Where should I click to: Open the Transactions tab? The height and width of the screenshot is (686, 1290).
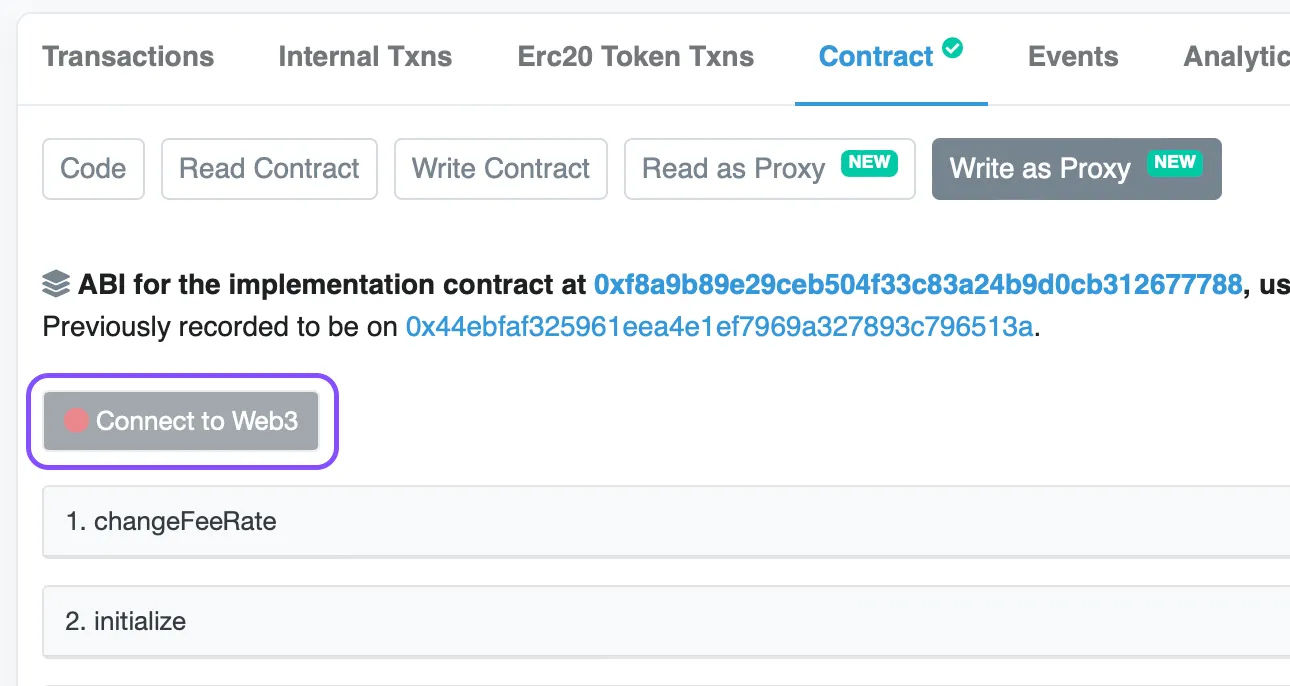(128, 57)
